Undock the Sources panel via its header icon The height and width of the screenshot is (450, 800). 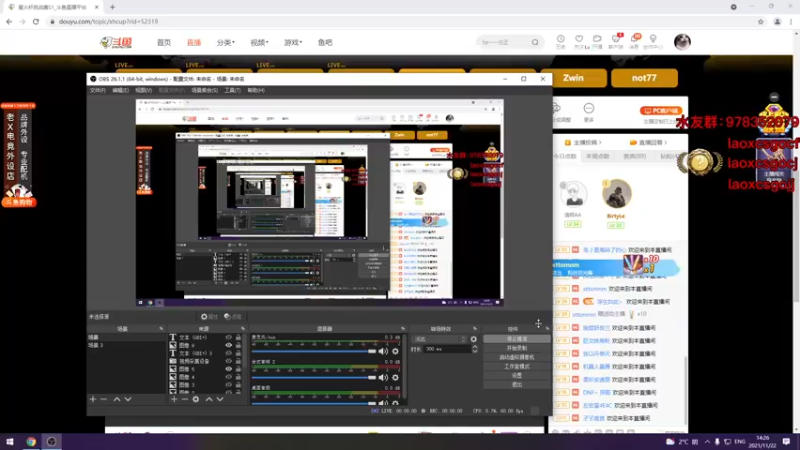pos(242,329)
